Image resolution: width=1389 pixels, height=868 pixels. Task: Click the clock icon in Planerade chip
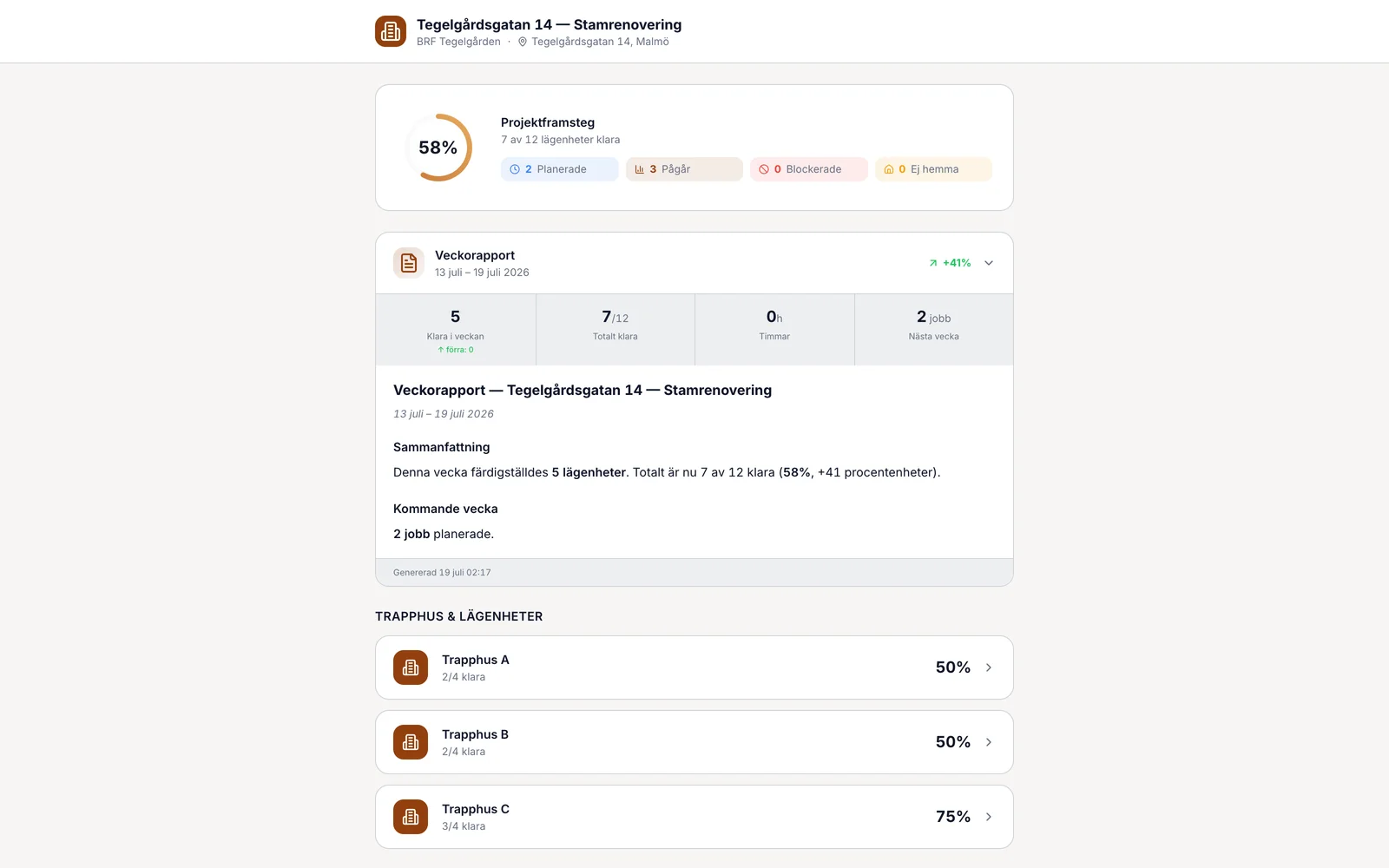pyautogui.click(x=515, y=169)
